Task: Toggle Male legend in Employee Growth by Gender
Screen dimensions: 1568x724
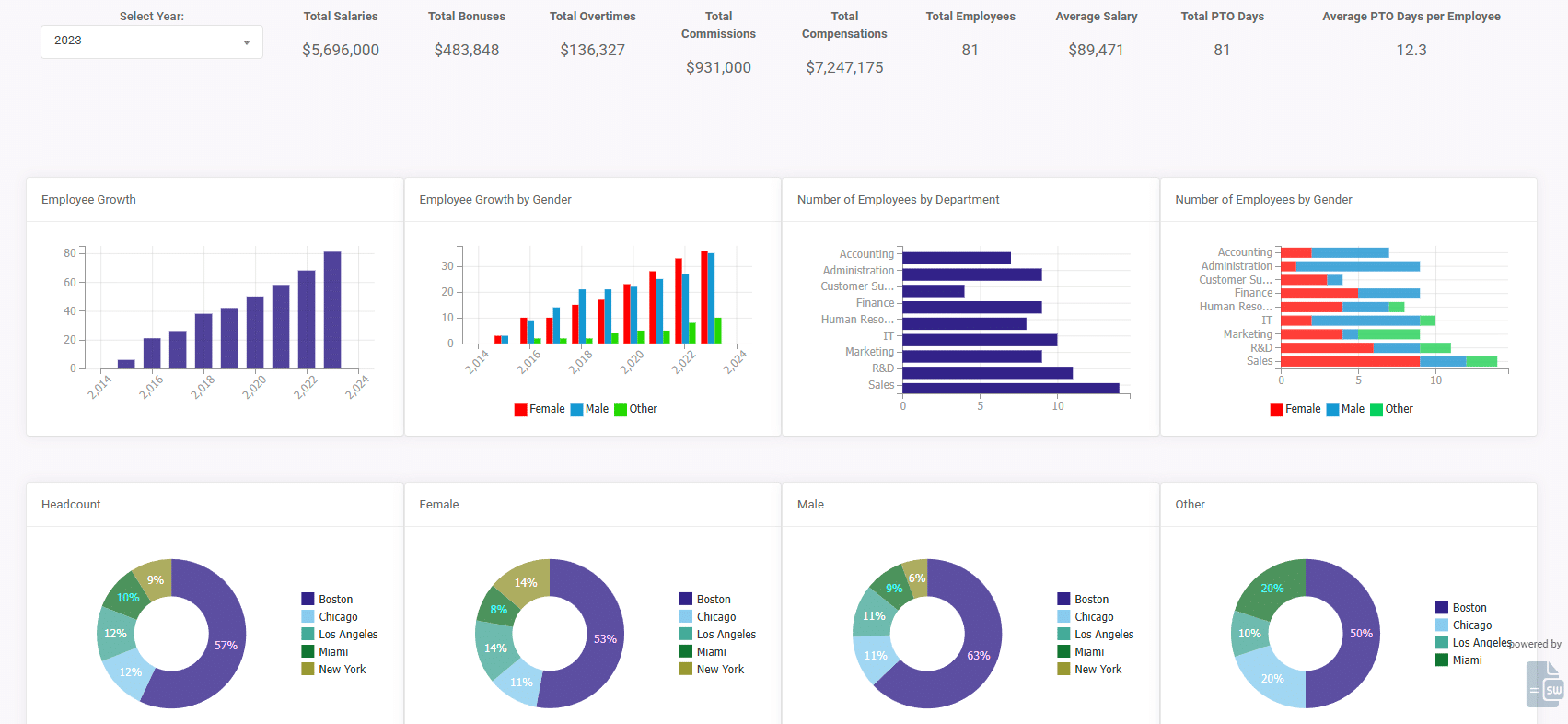Action: 589,409
